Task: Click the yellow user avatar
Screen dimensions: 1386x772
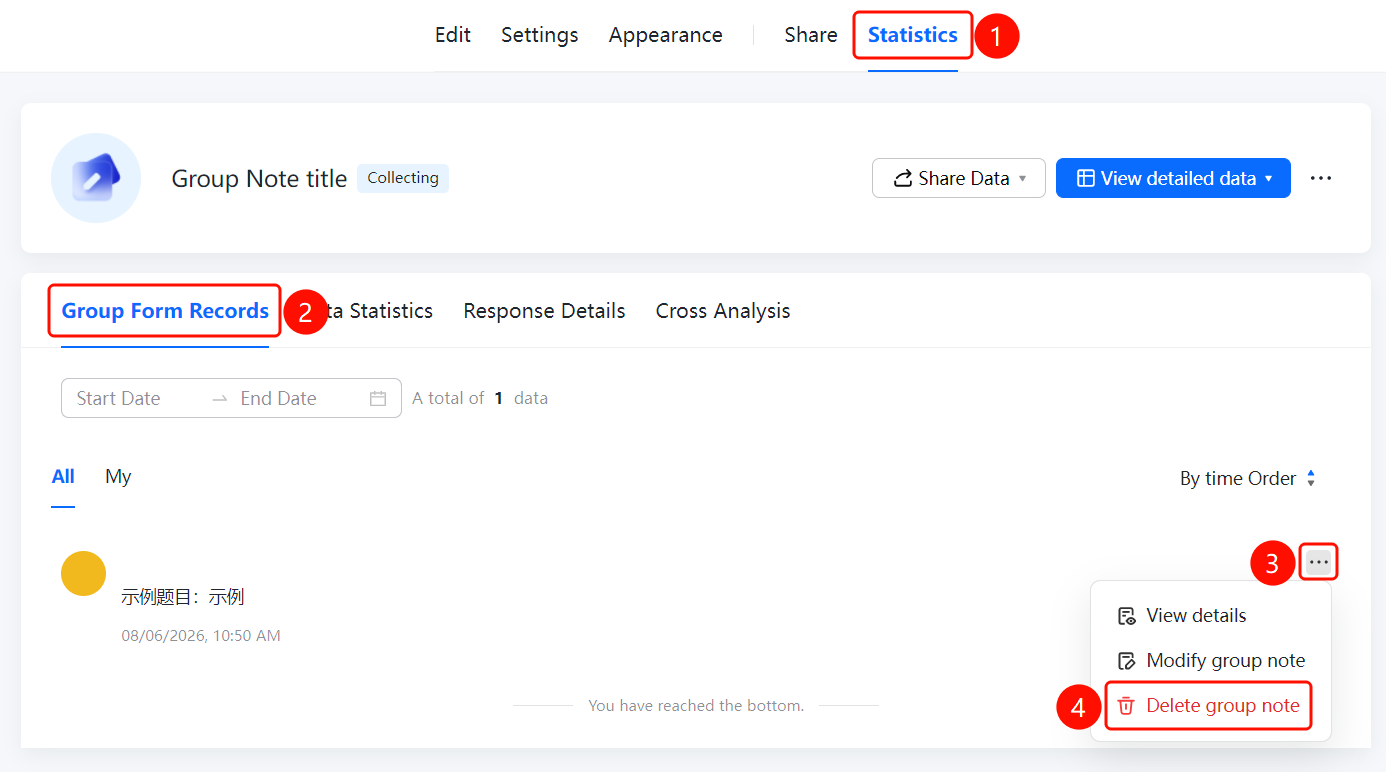Action: [x=84, y=573]
